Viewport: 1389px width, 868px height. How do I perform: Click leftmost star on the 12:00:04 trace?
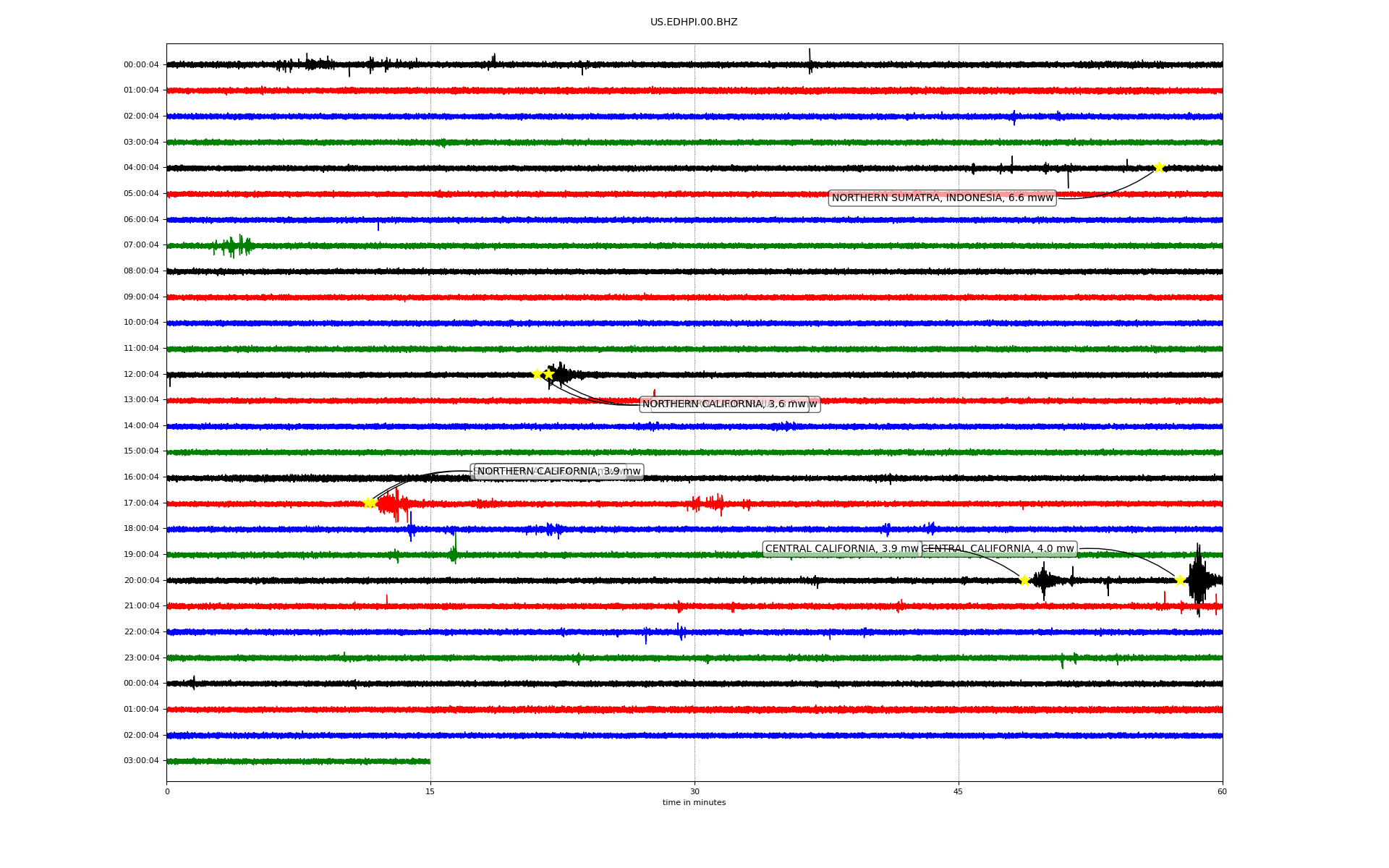coord(537,374)
